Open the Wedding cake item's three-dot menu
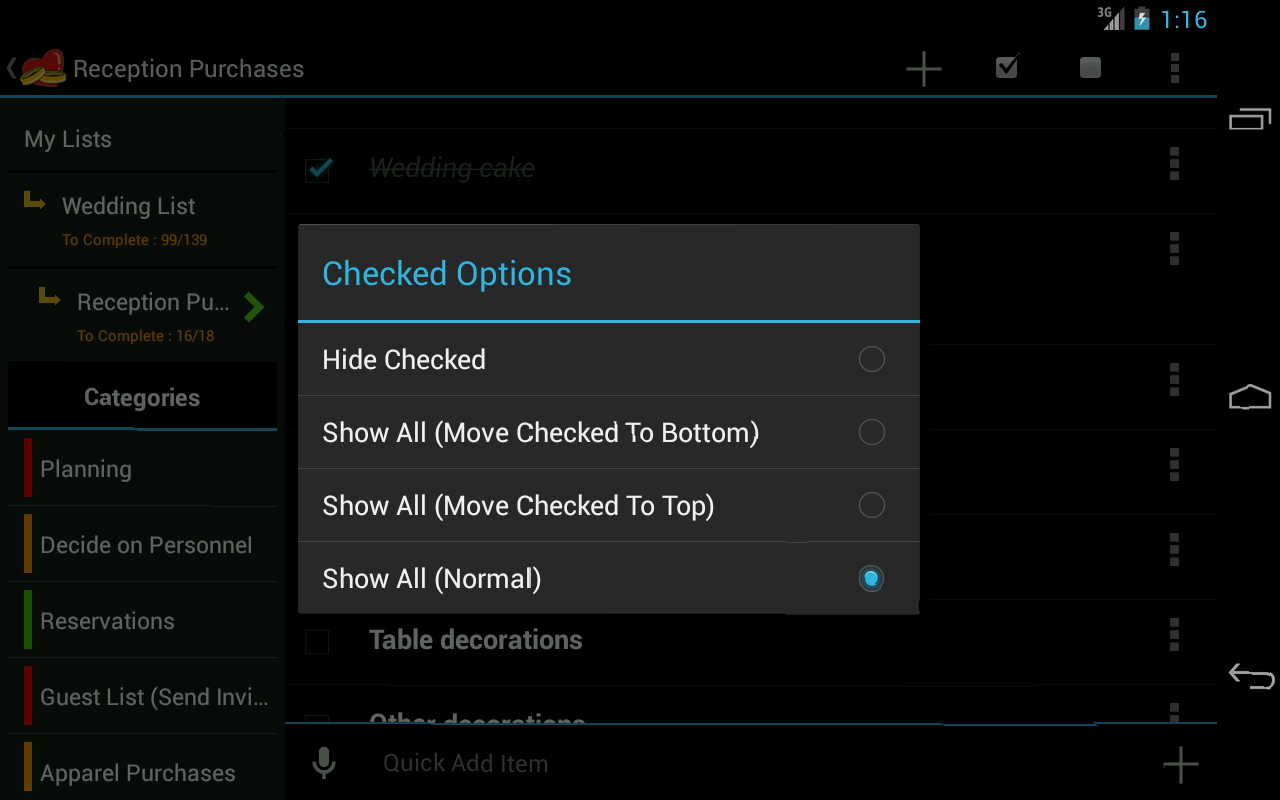 (x=1174, y=164)
